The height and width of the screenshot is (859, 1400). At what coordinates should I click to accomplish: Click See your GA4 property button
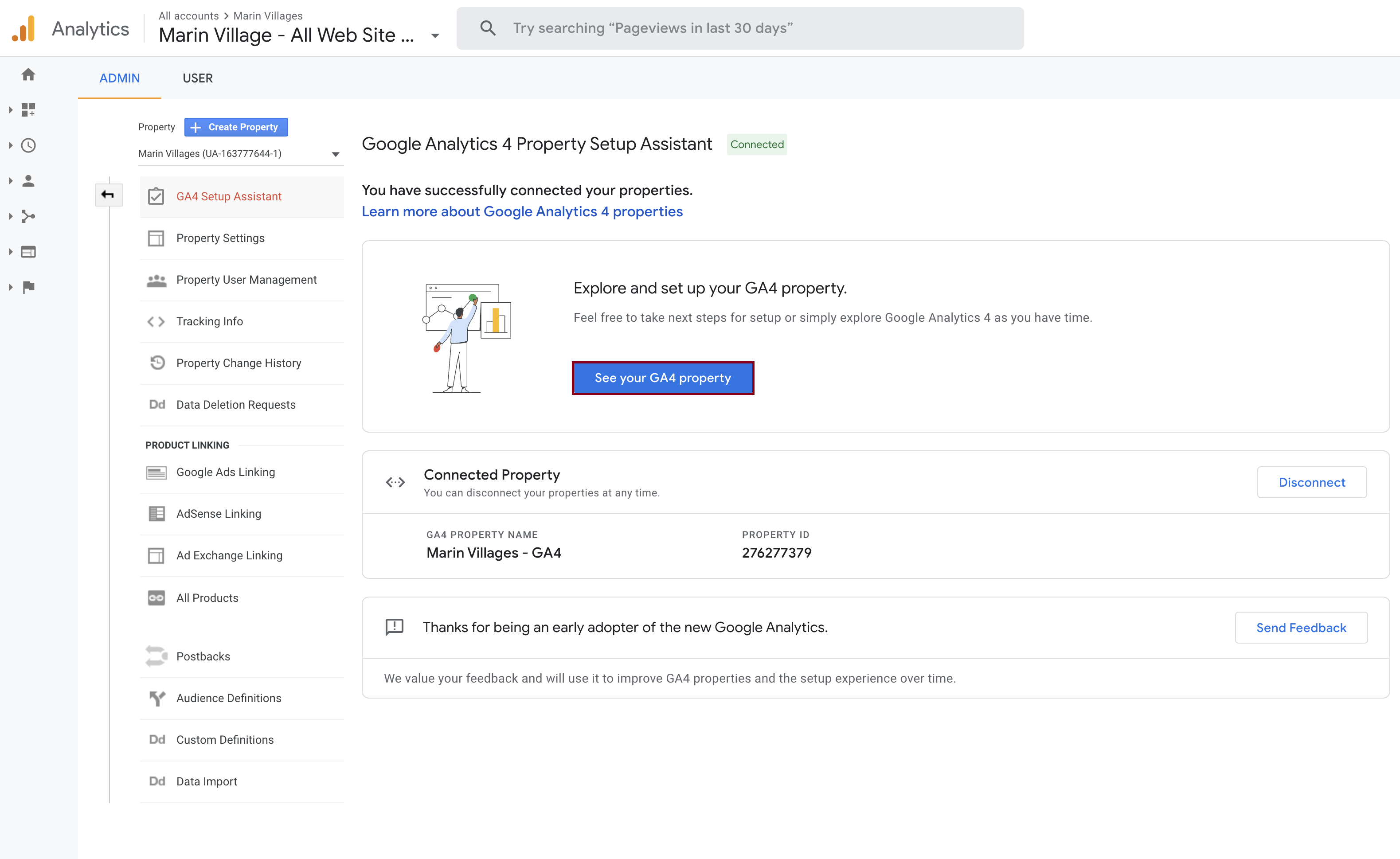pyautogui.click(x=662, y=378)
